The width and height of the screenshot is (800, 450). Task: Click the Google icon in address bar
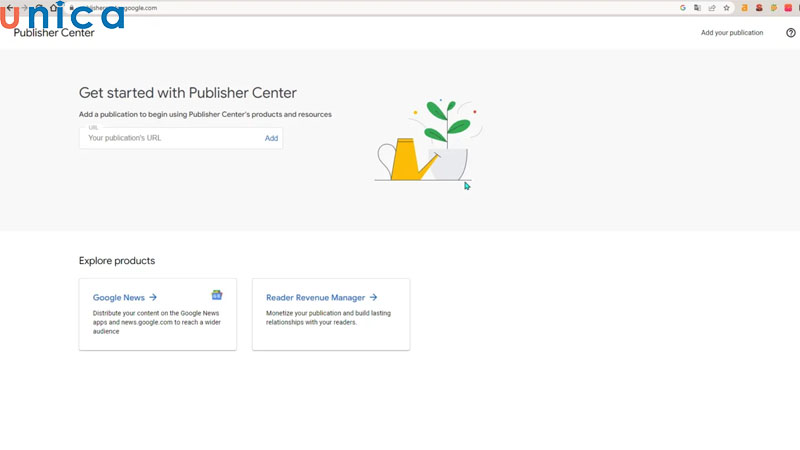coord(683,7)
